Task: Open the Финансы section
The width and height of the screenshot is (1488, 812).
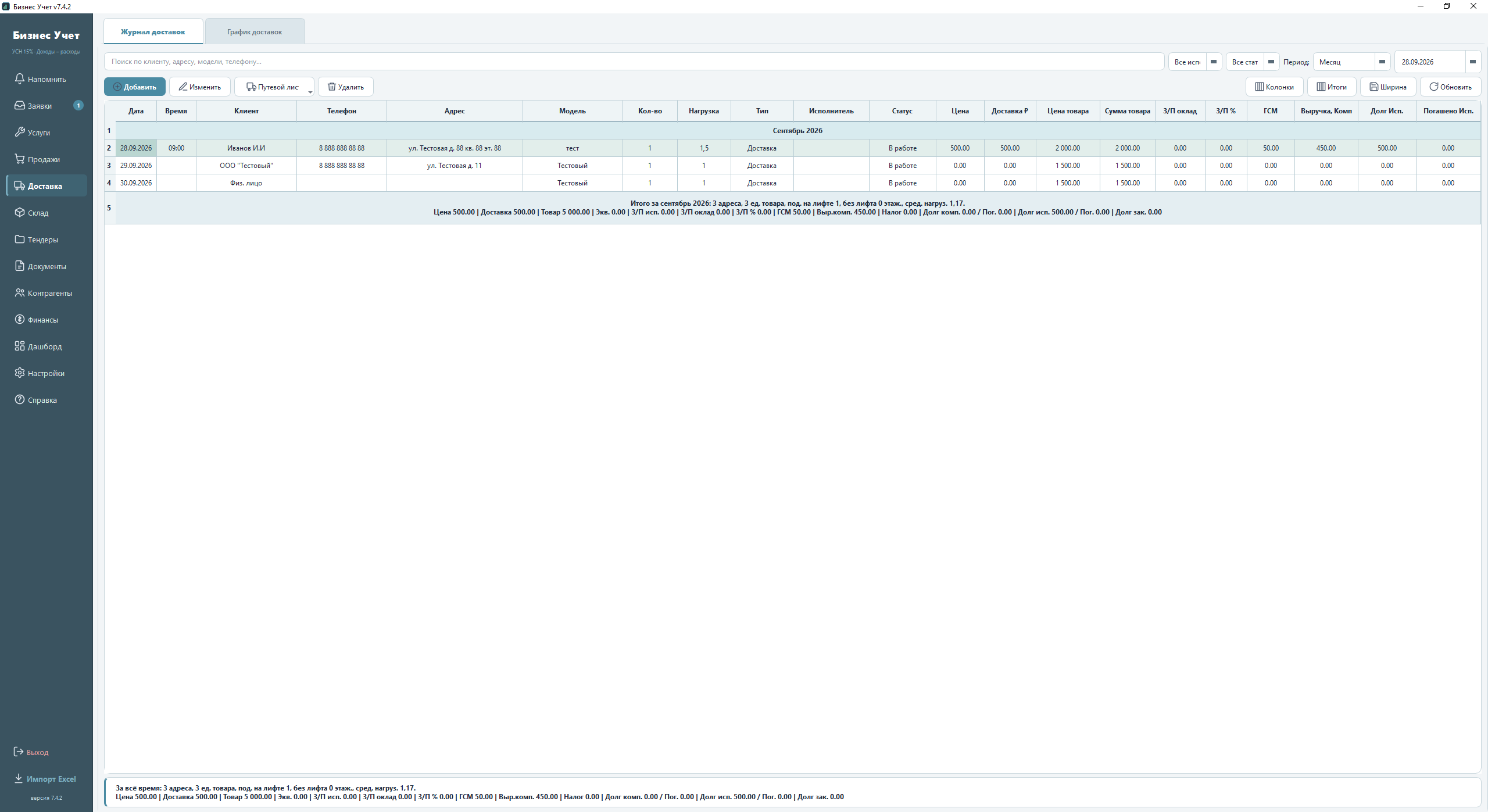Action: tap(46, 320)
